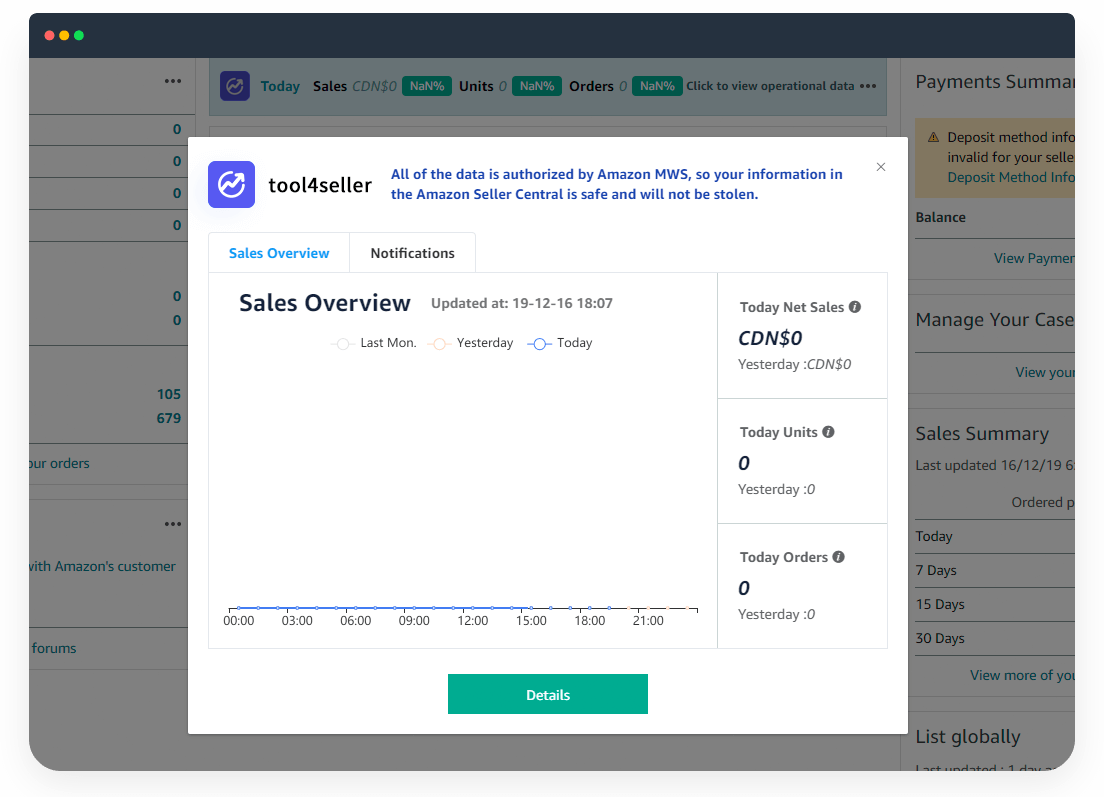Click the Payments Summary heading

click(995, 82)
